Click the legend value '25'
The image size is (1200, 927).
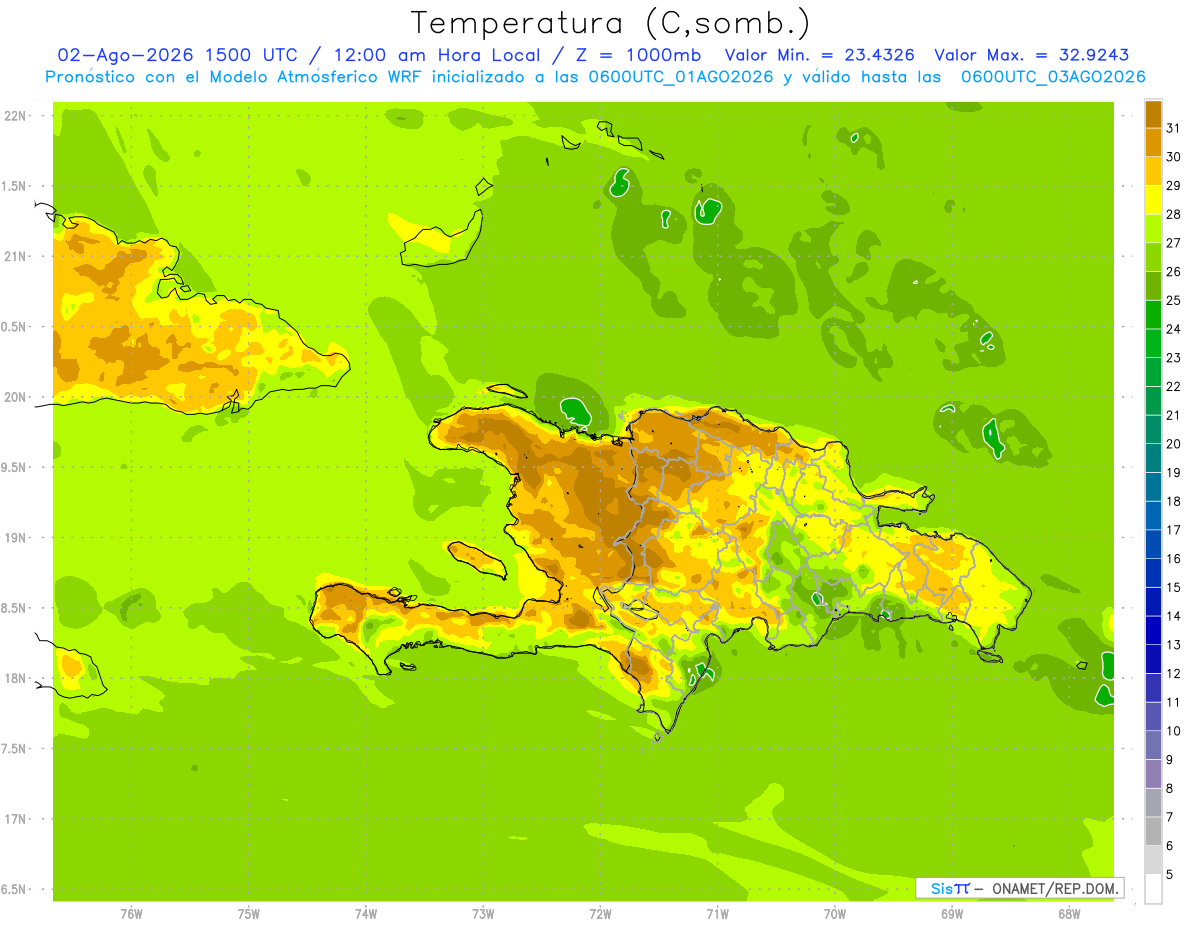pos(1173,300)
